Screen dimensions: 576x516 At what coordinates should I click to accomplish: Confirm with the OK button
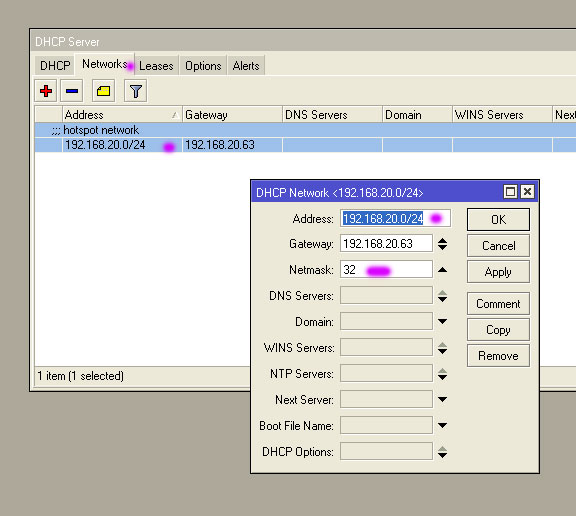pos(498,220)
